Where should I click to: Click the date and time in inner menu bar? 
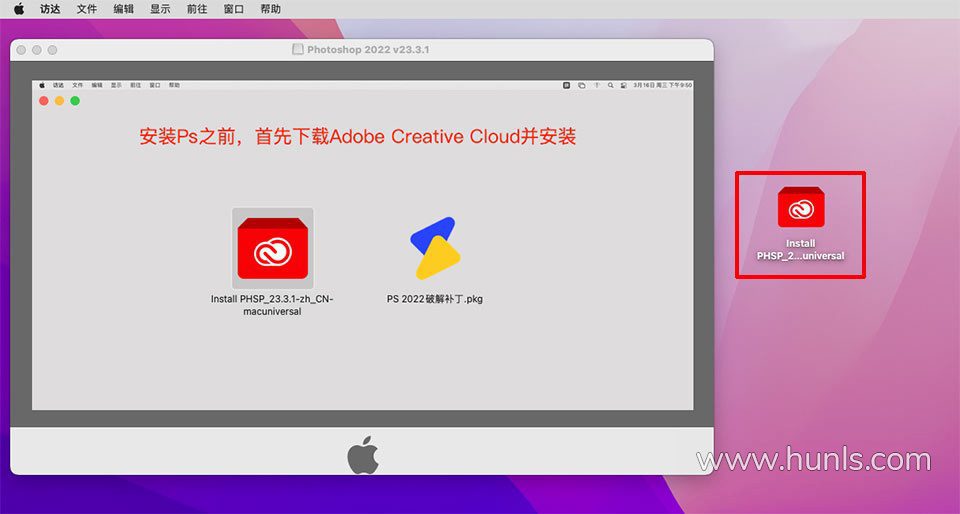point(663,86)
